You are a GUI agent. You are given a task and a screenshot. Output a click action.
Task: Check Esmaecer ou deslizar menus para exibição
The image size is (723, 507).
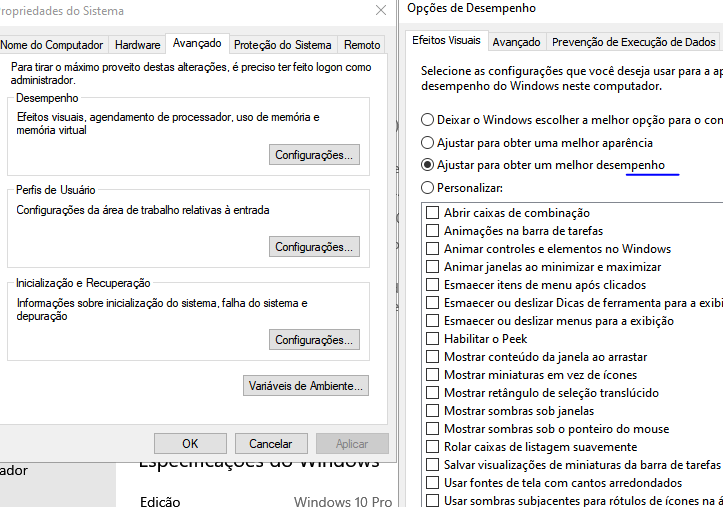(433, 320)
